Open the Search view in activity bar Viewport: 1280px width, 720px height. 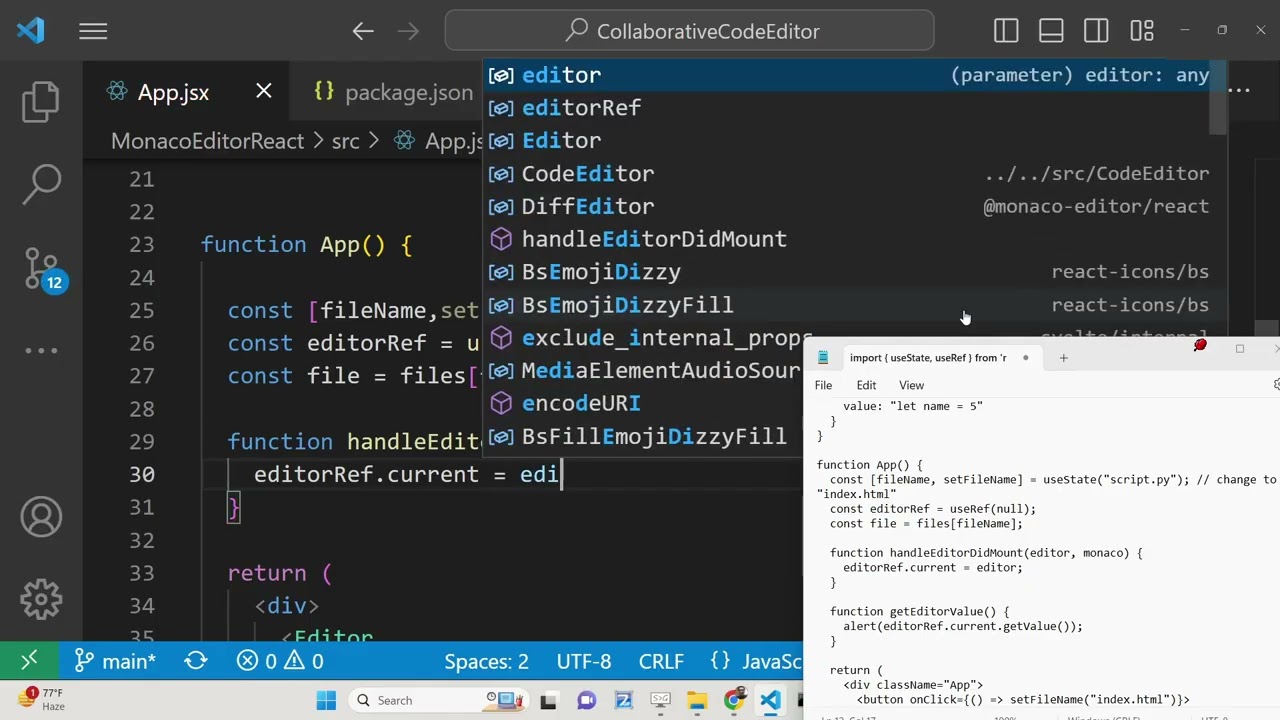(x=41, y=184)
